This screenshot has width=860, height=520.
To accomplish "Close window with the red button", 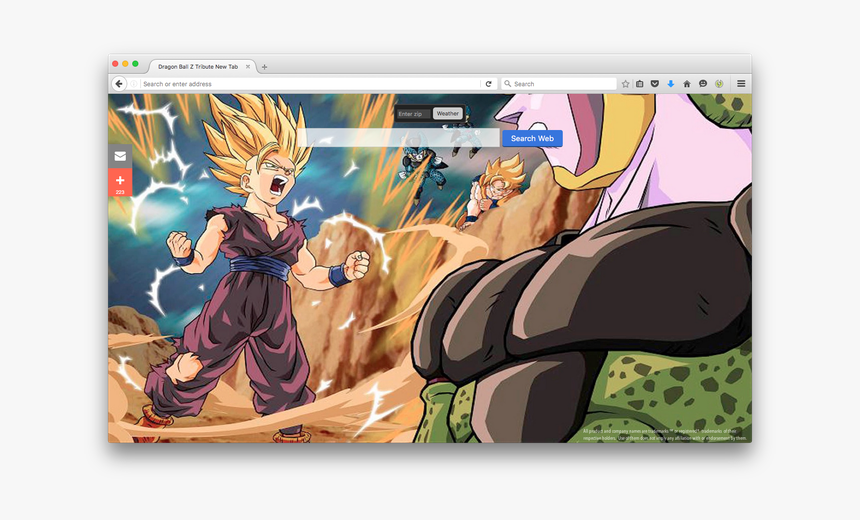I will [x=115, y=64].
